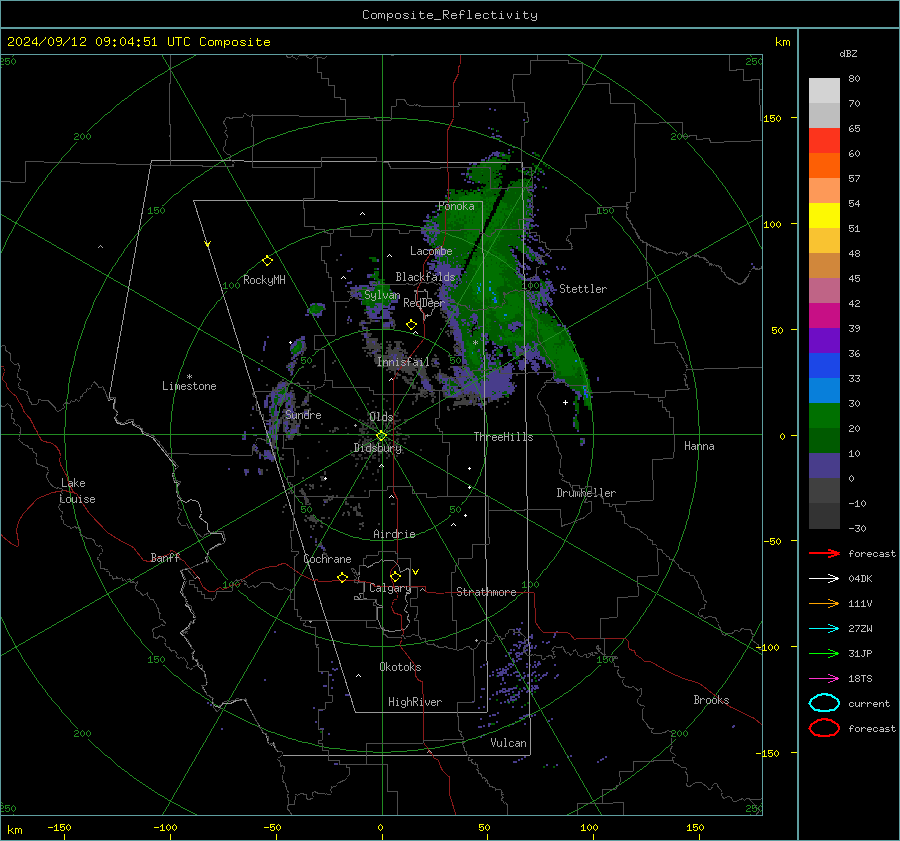Click the Okotoks city label

click(x=400, y=667)
